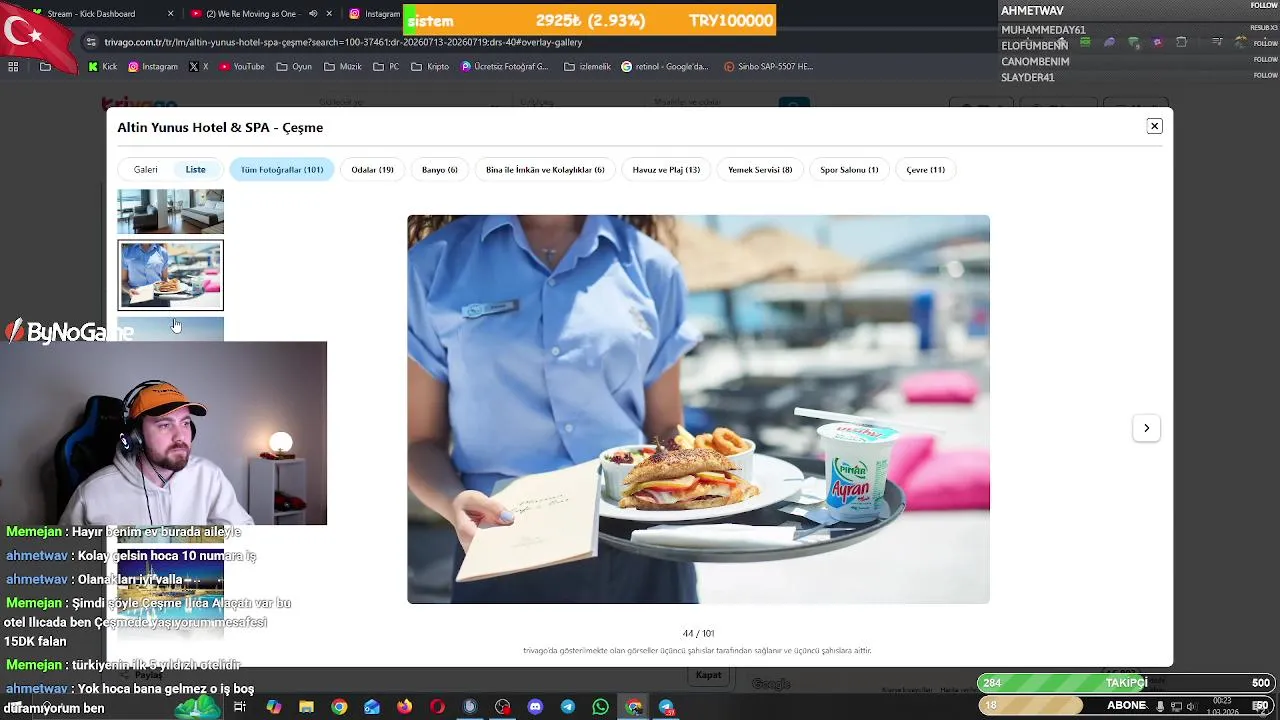1280x720 pixels.
Task: Open the X bookmark
Action: 199,67
